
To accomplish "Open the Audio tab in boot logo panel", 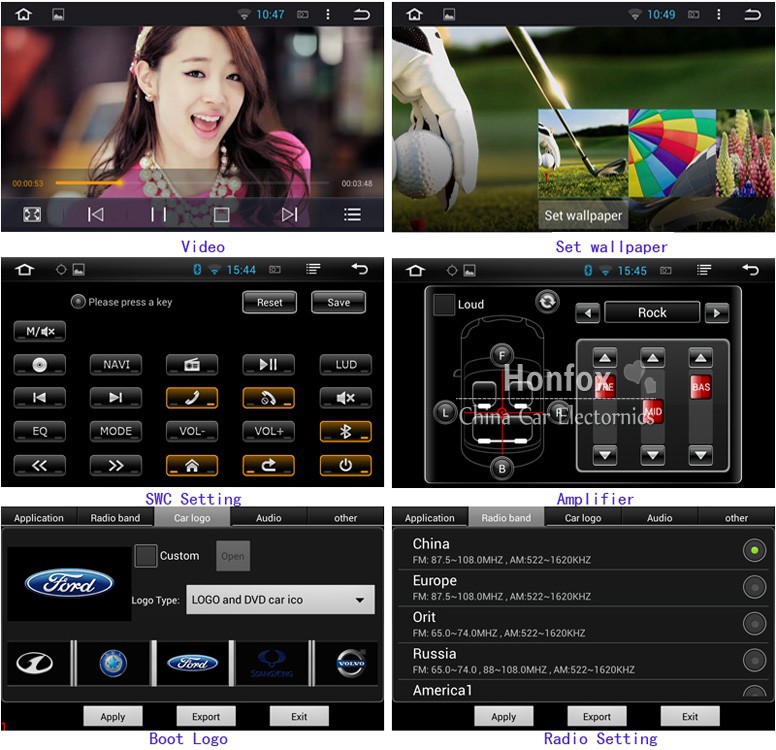I will [268, 518].
